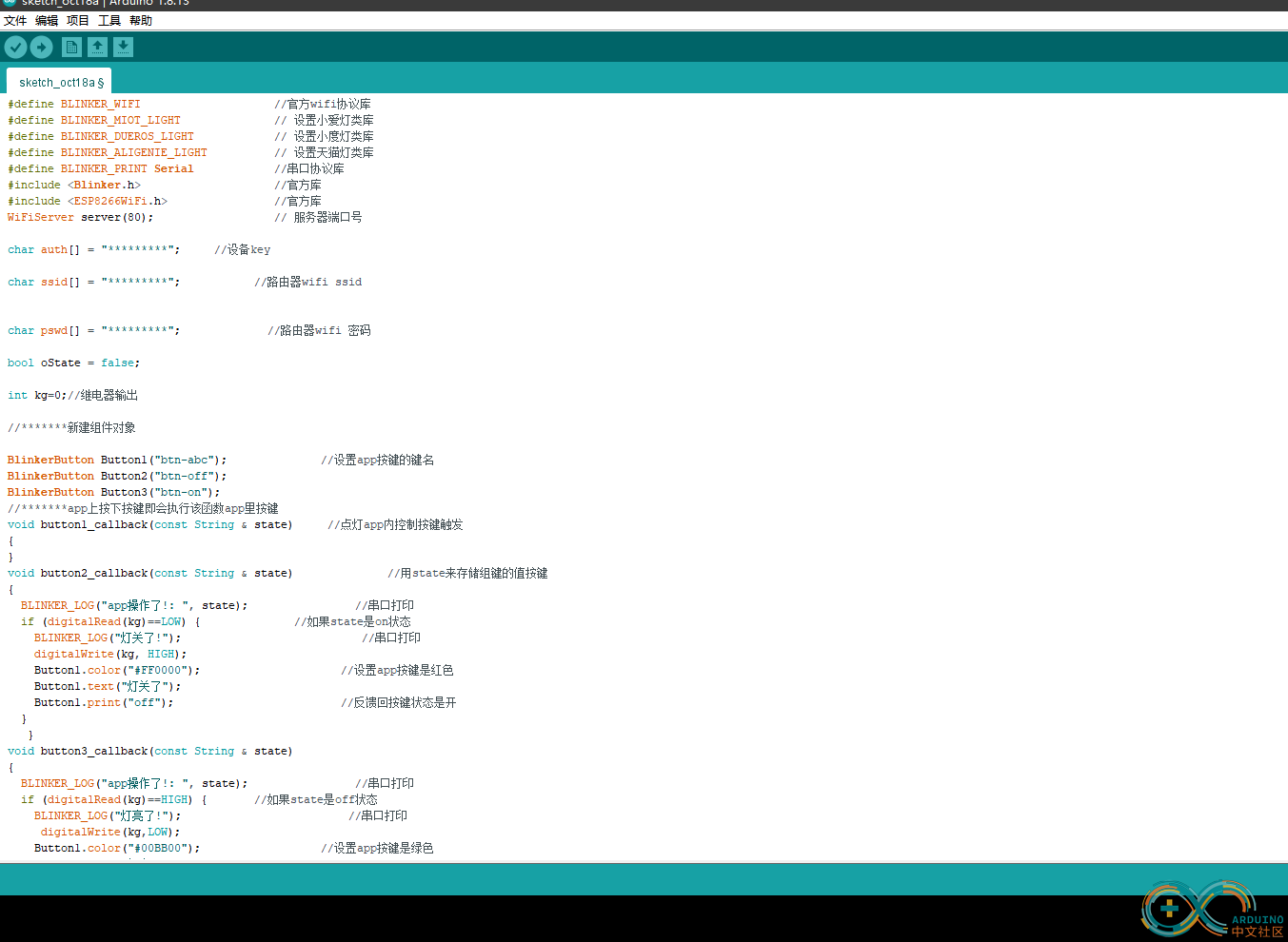This screenshot has width=1288, height=942.
Task: Click the '#define BLINKER_MIOT_LIGHT' line
Action: click(x=94, y=121)
